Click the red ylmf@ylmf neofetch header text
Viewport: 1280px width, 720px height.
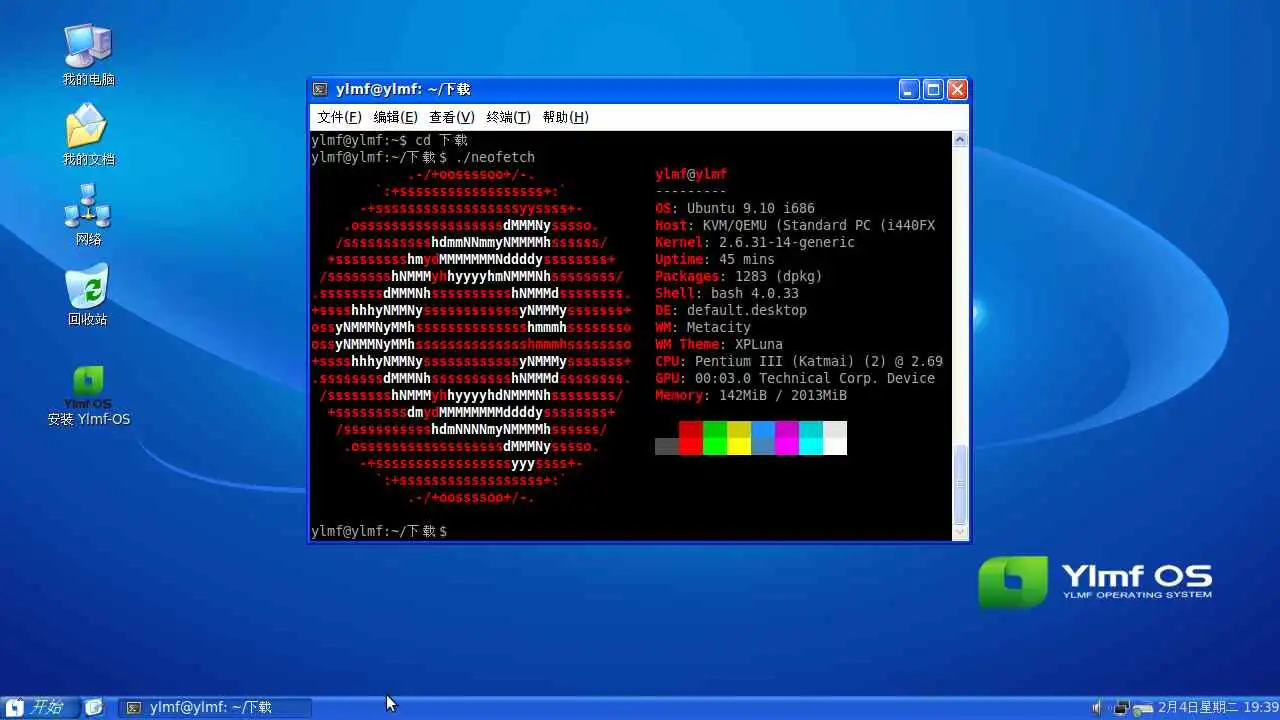[x=691, y=174]
